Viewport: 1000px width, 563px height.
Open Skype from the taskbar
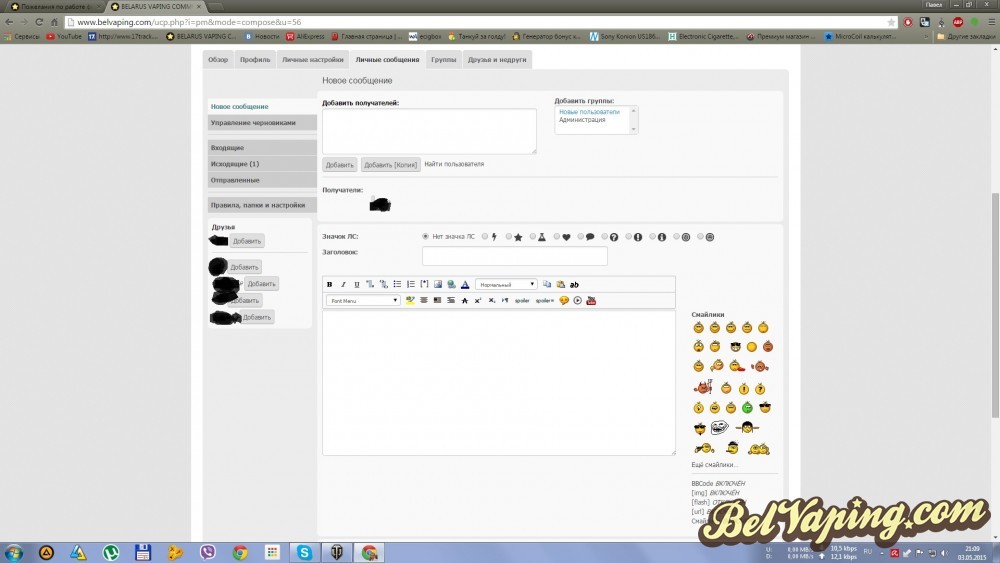[304, 552]
